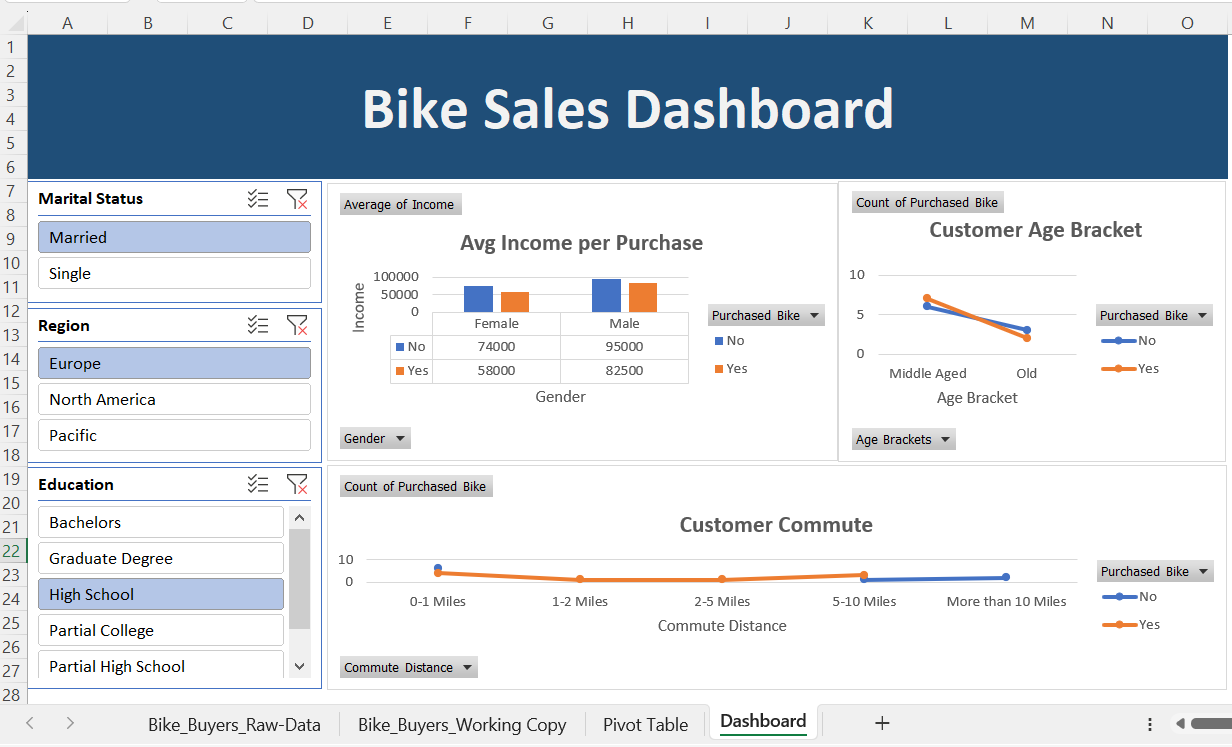
Task: Toggle Bachelors education filter
Action: pyautogui.click(x=161, y=522)
